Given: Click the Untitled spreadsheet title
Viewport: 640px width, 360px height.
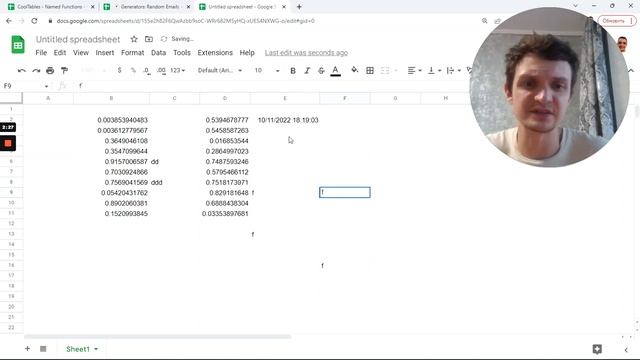Looking at the screenshot, I should pyautogui.click(x=78, y=39).
